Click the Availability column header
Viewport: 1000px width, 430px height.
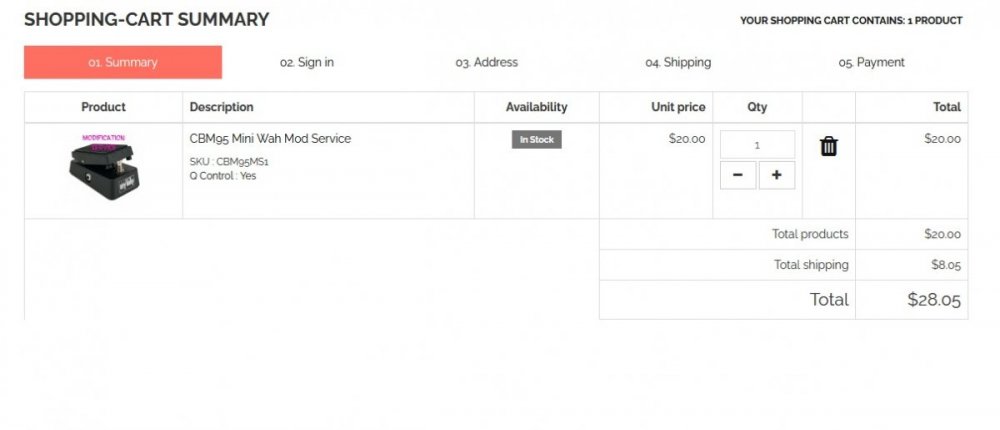tap(536, 107)
